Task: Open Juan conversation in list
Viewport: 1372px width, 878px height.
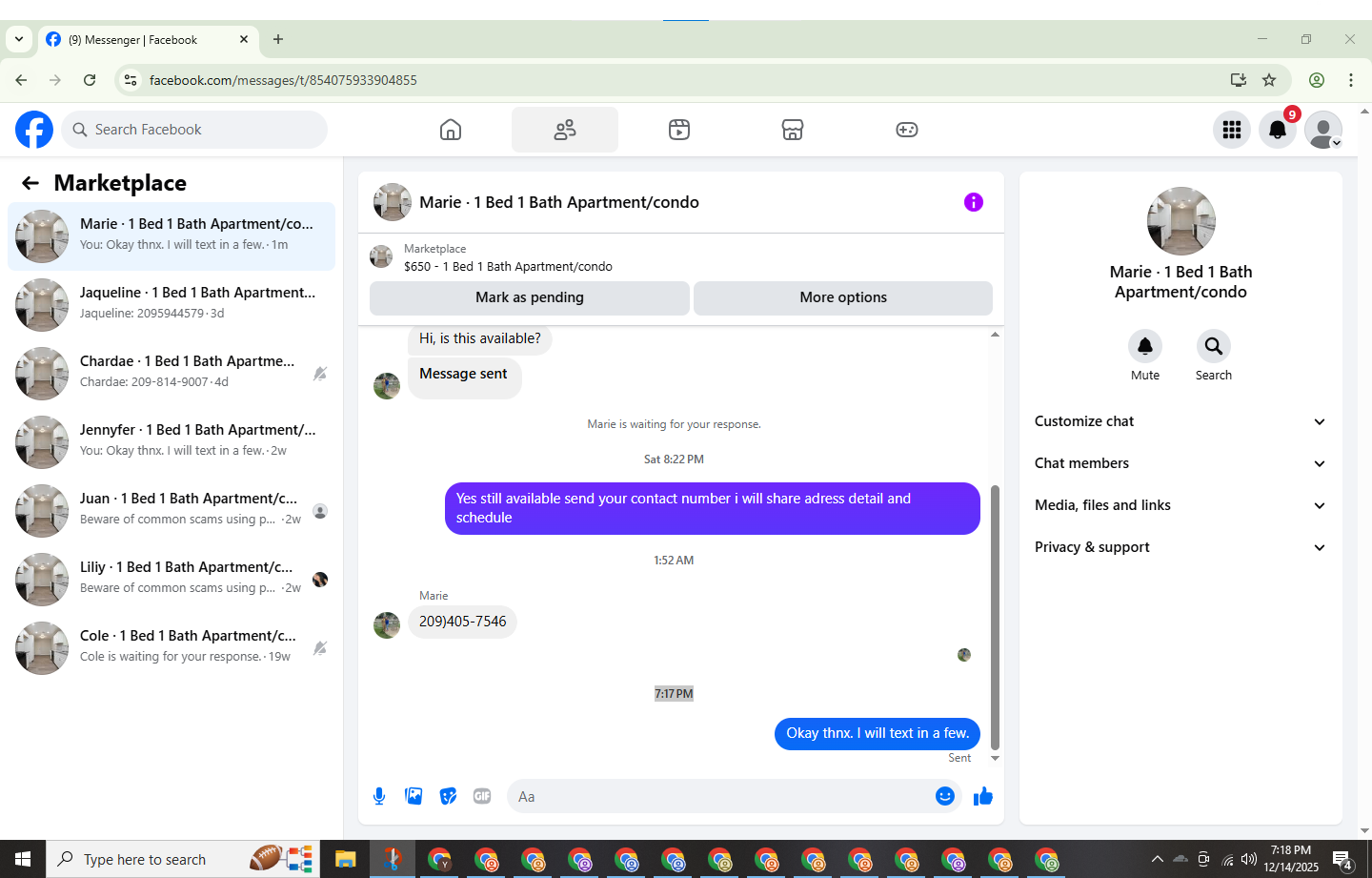Action: click(x=171, y=510)
